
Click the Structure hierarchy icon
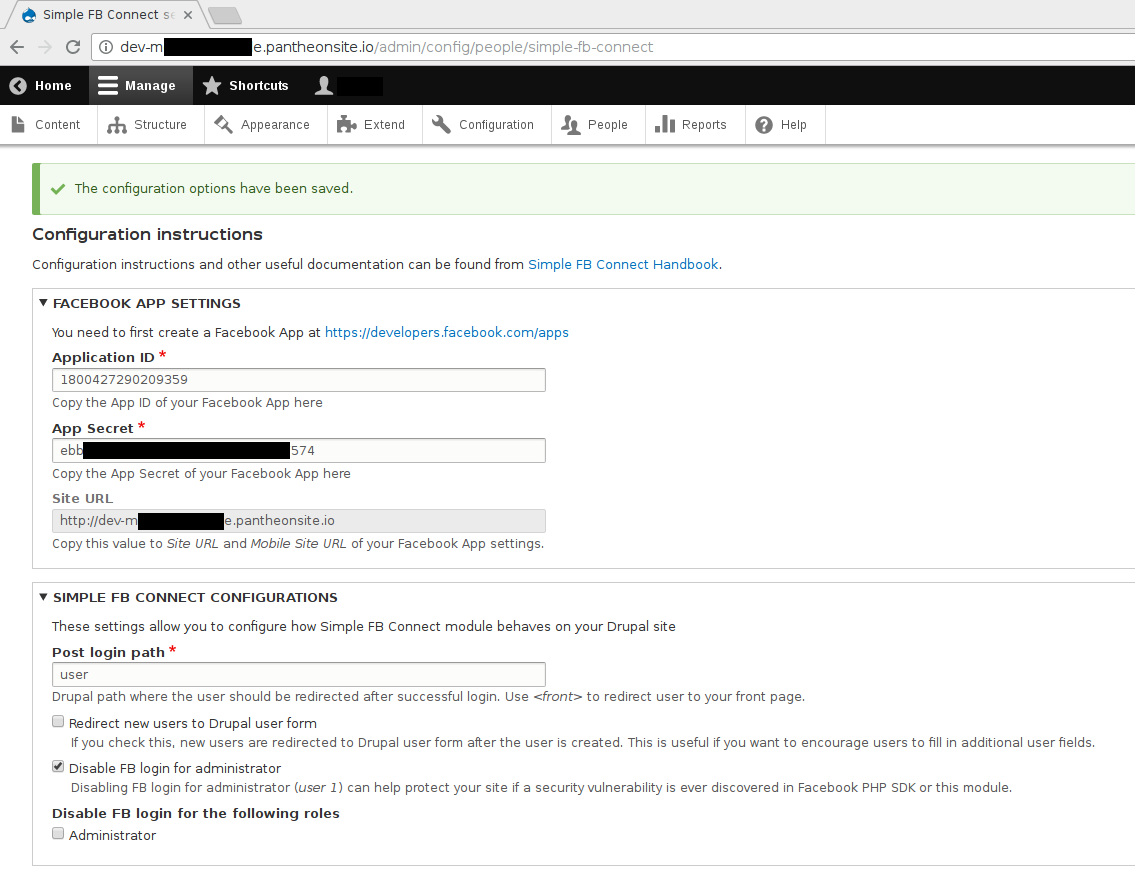click(117, 125)
